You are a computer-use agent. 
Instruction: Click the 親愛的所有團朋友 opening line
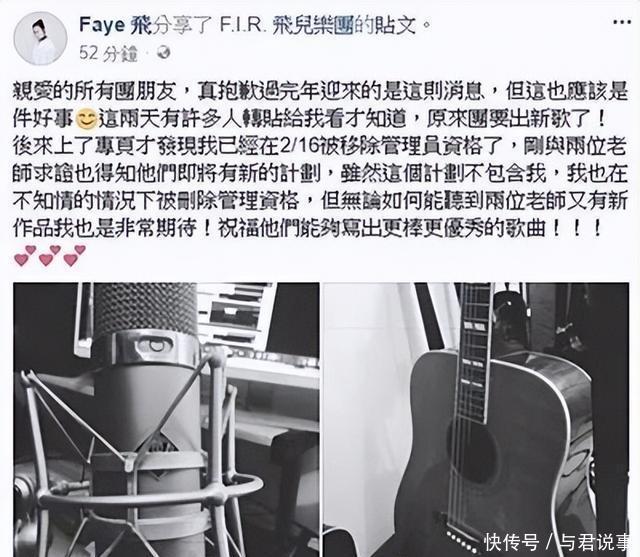coord(95,91)
